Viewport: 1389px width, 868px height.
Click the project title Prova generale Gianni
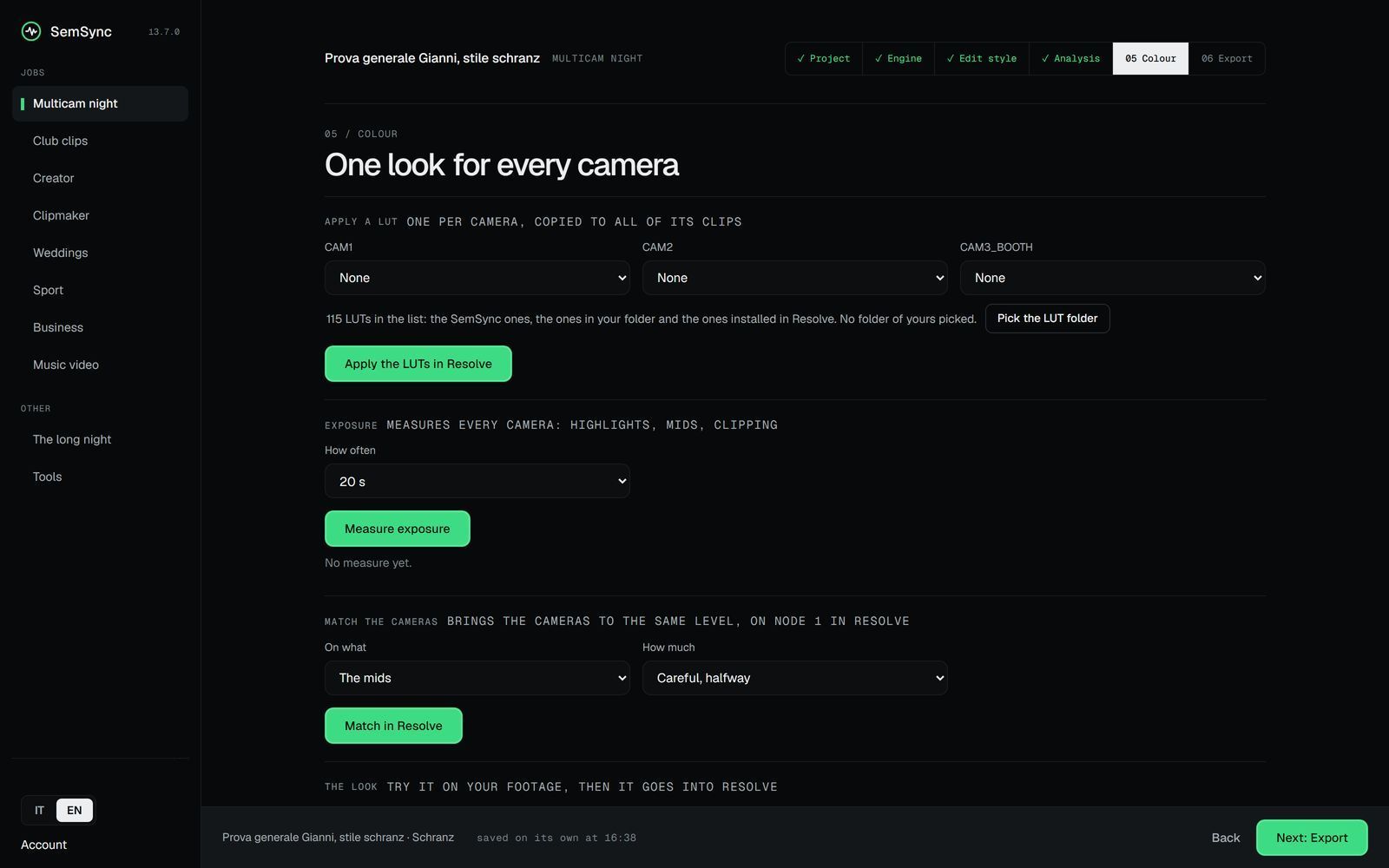432,58
